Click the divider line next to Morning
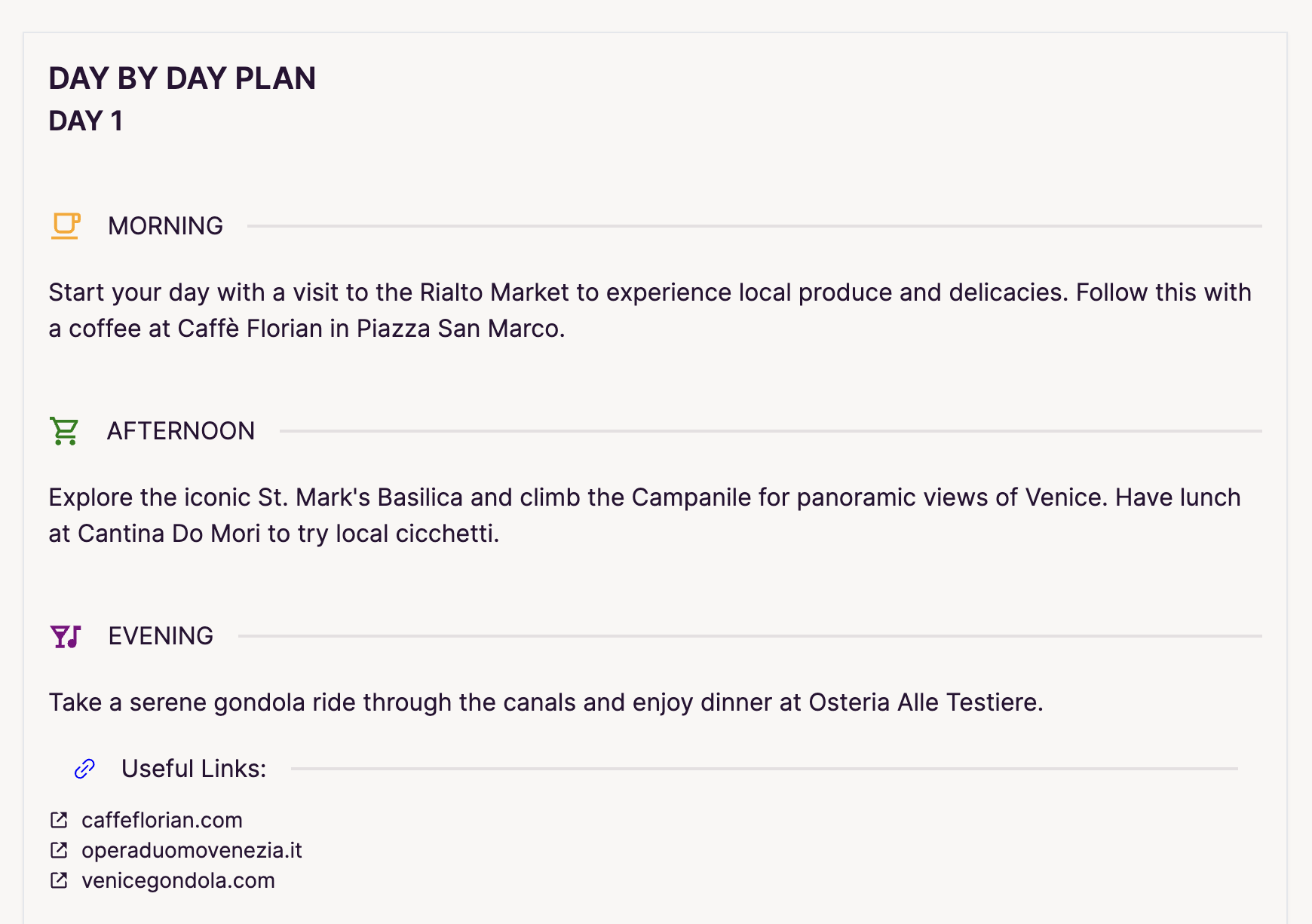This screenshot has height=924, width=1312. (754, 225)
